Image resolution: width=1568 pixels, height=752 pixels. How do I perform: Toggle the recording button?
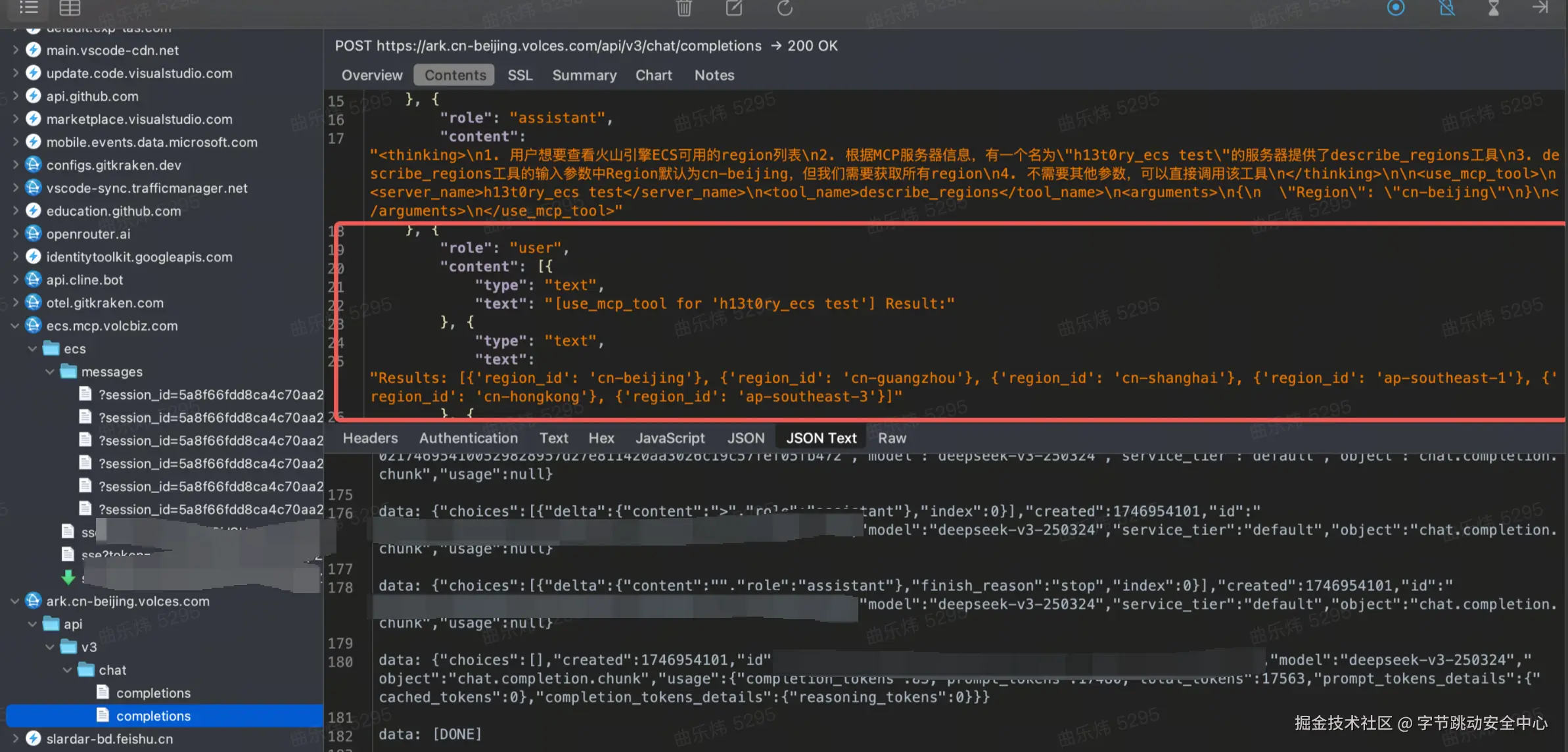1396,8
